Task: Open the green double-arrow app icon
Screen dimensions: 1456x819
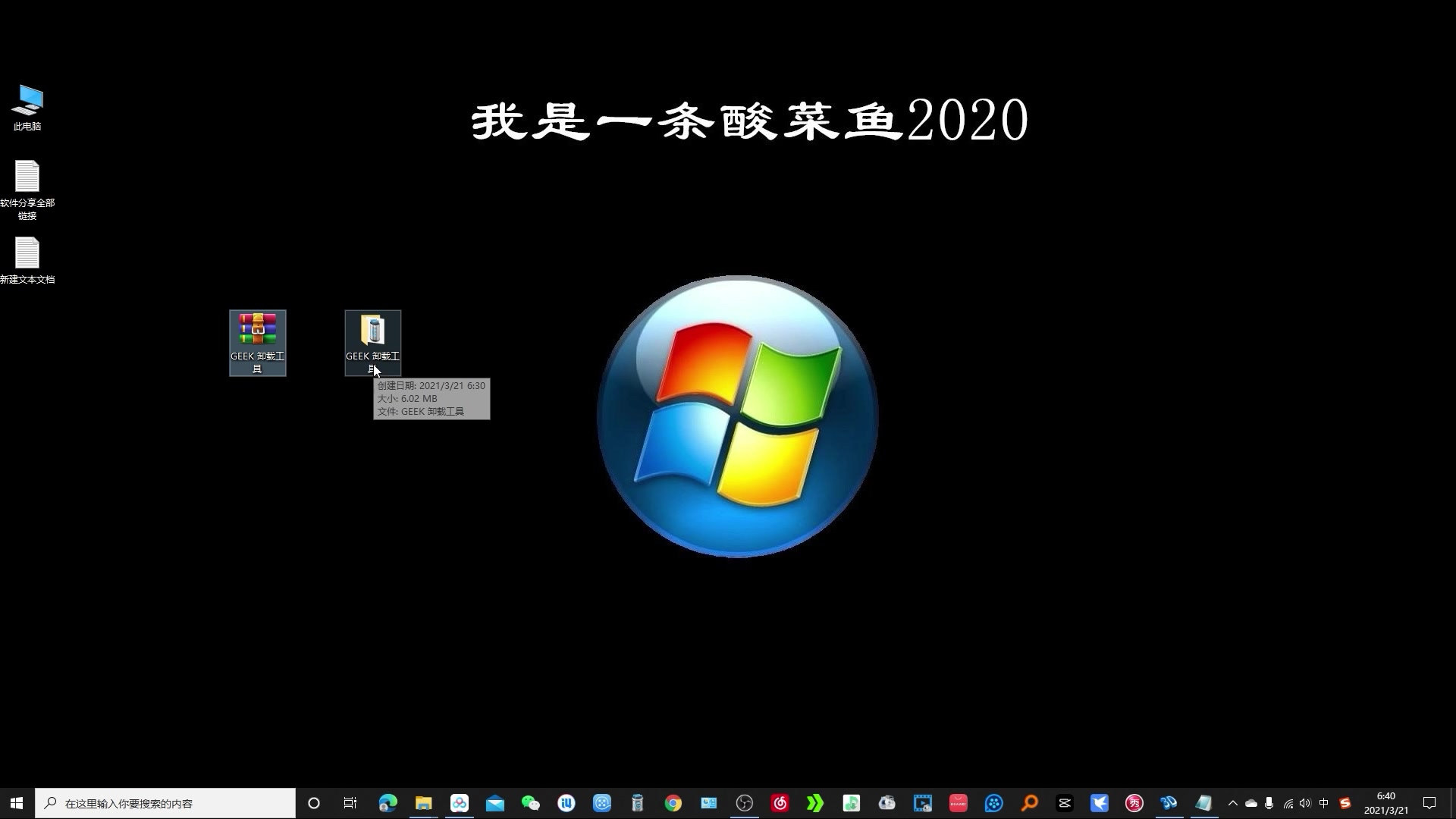Action: point(816,803)
